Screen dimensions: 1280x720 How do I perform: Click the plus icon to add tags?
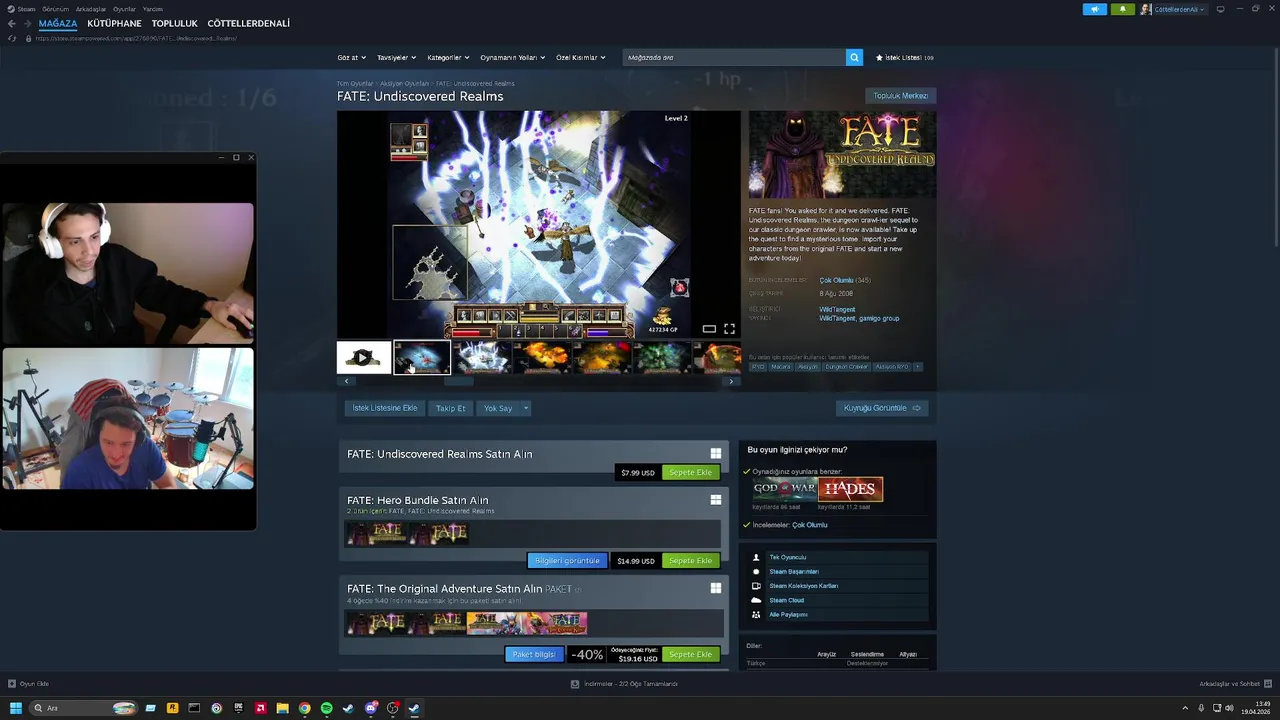[x=917, y=367]
